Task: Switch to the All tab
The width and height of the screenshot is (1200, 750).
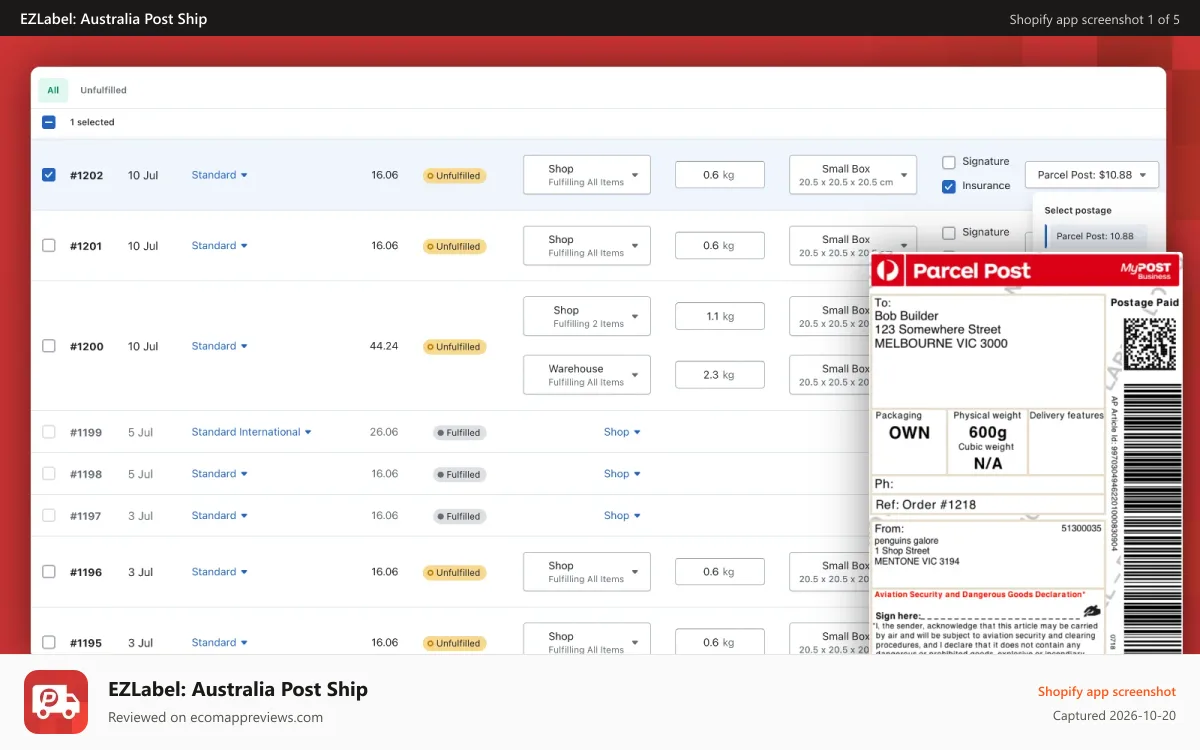Action: tap(53, 90)
